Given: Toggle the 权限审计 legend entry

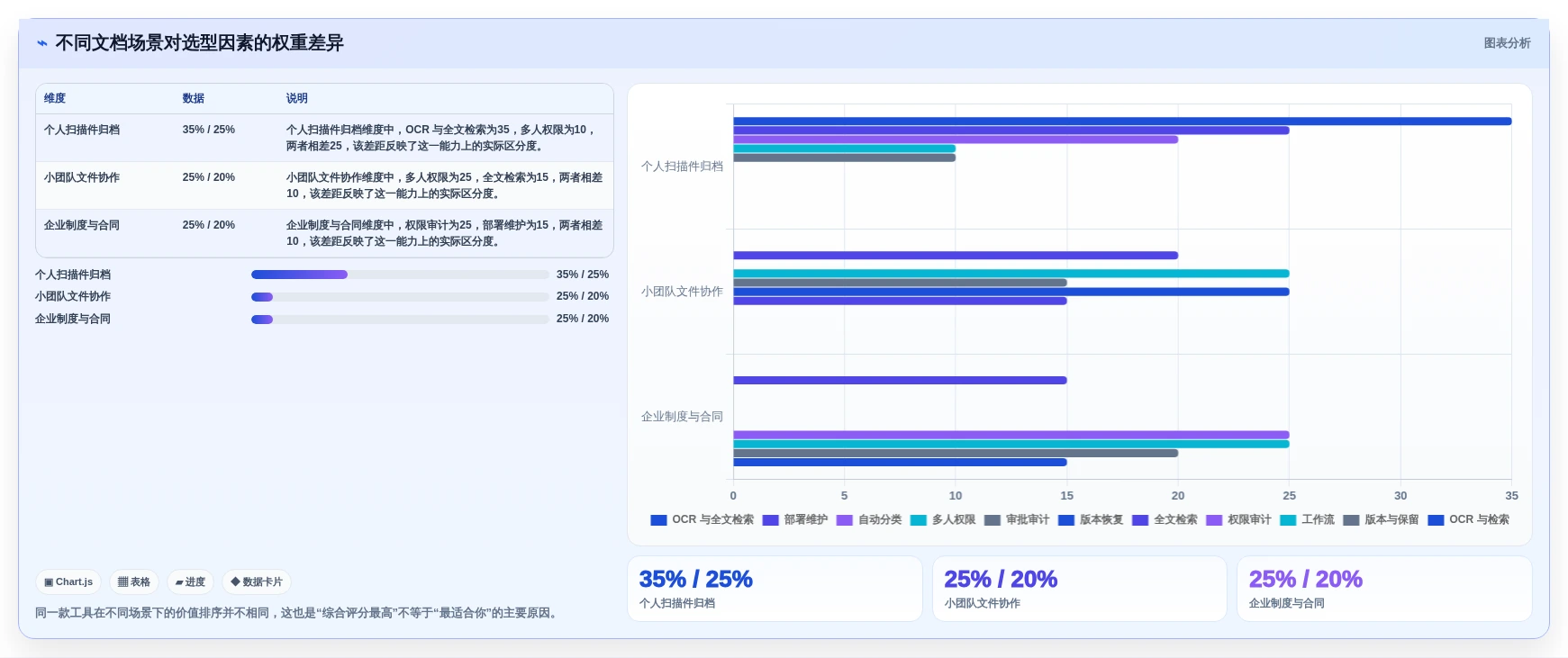Looking at the screenshot, I should (1238, 520).
